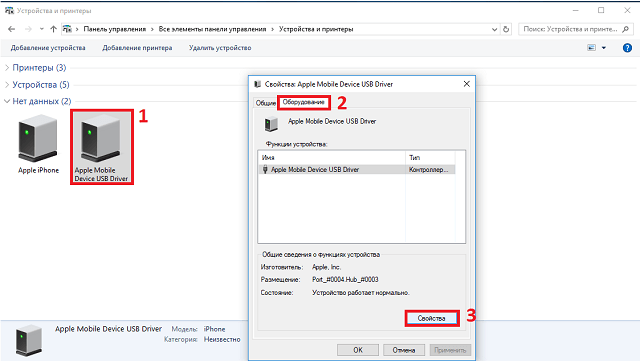The image size is (640, 361).
Task: Click iPhone model value in details pane
Action: [x=214, y=329]
